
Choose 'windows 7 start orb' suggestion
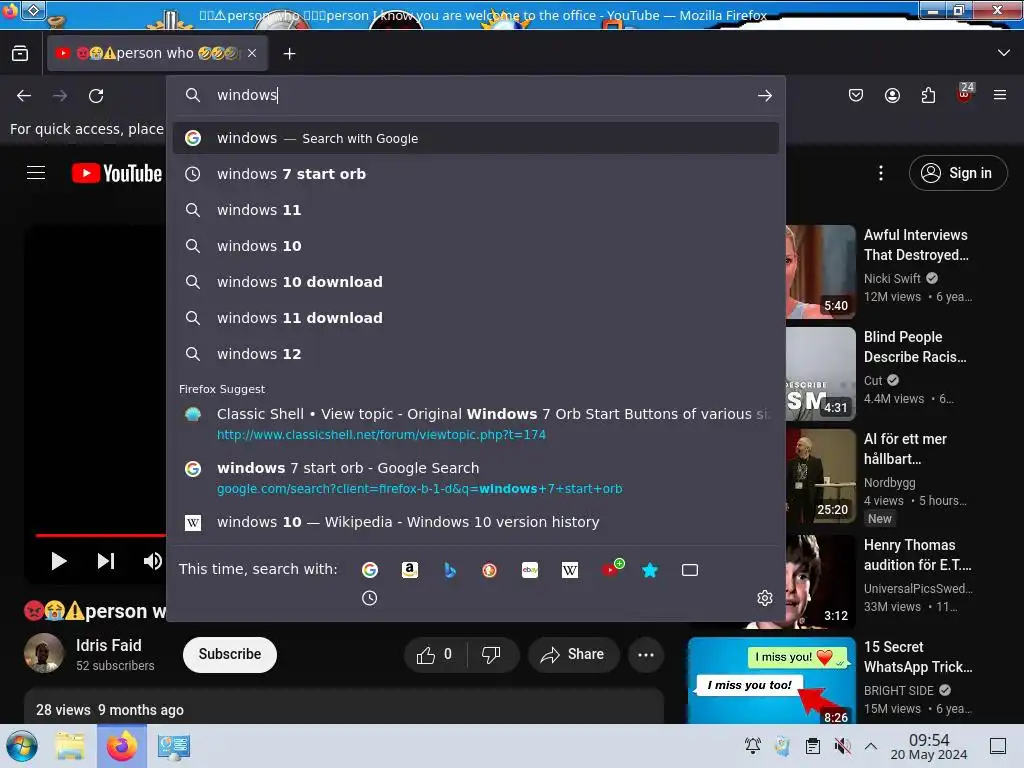(x=475, y=174)
